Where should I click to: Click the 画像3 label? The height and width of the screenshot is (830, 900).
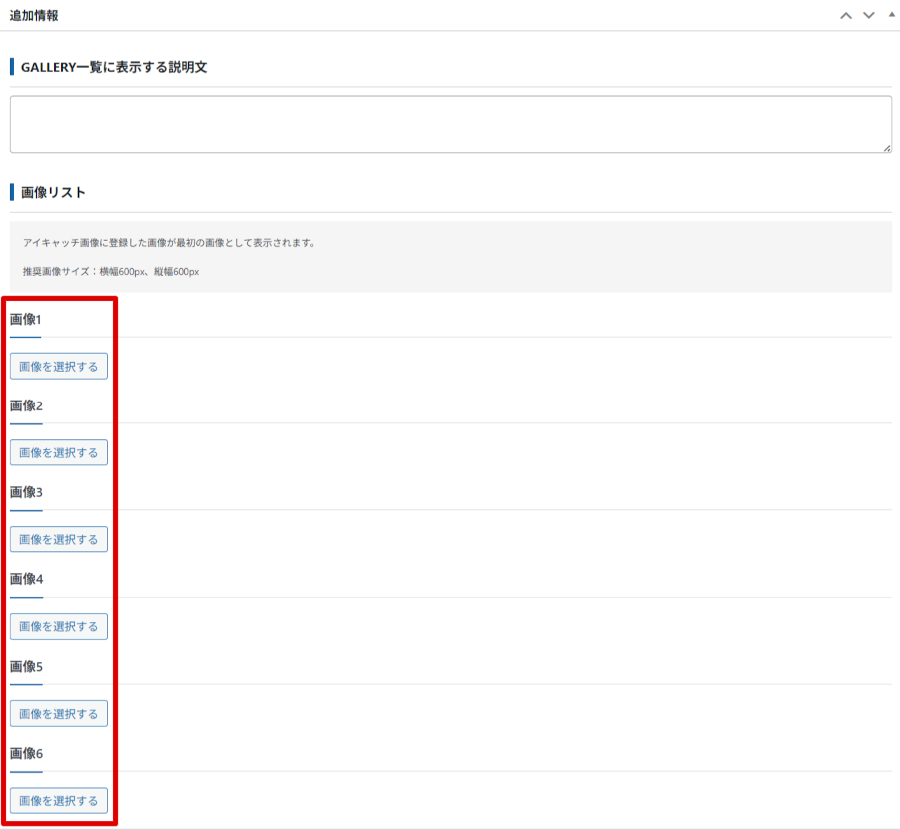pyautogui.click(x=26, y=492)
